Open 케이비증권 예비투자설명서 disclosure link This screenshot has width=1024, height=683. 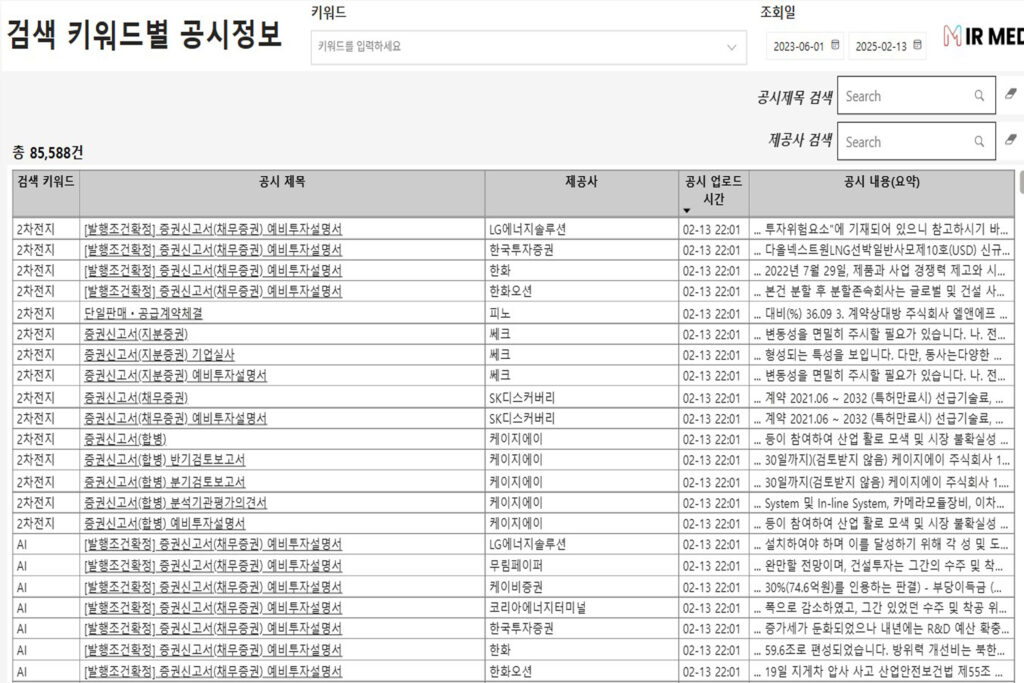tap(213, 587)
